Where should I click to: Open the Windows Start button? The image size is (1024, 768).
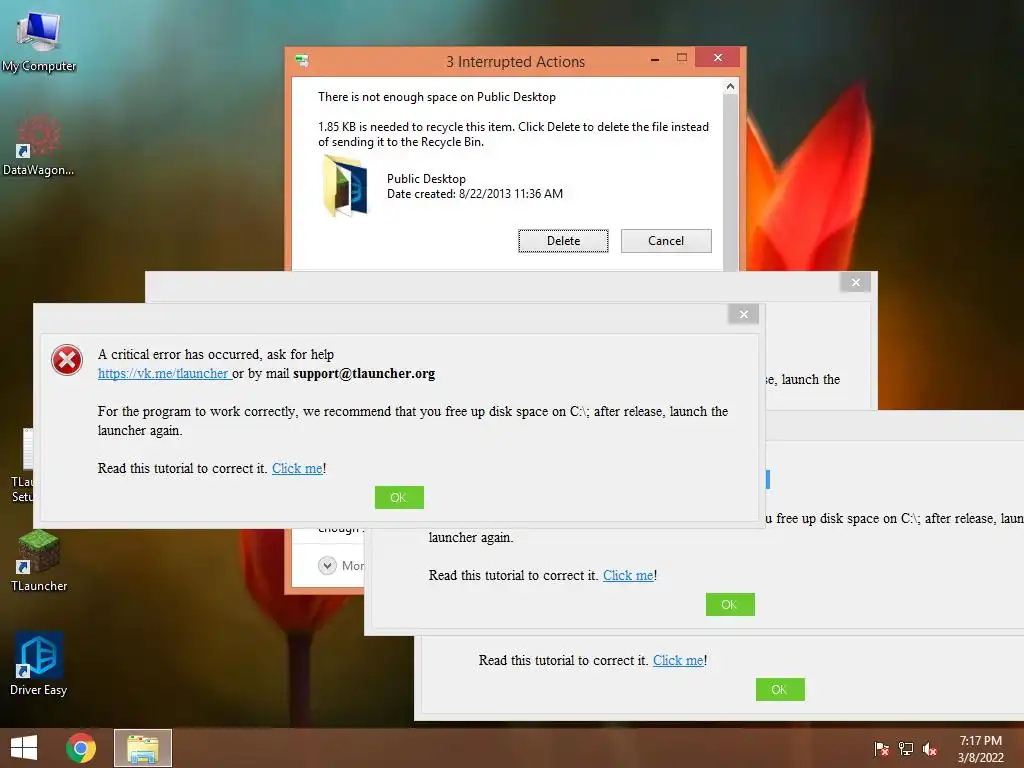[x=24, y=748]
